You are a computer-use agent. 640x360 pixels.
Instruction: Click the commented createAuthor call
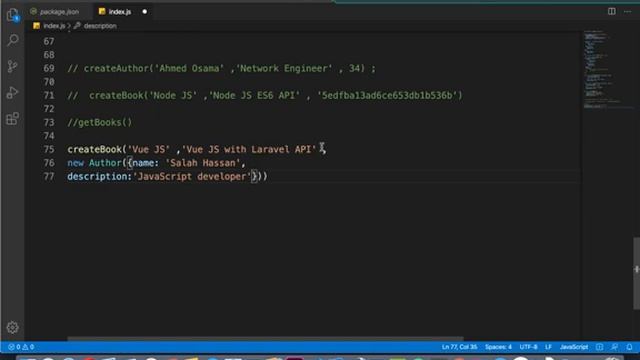click(221, 68)
